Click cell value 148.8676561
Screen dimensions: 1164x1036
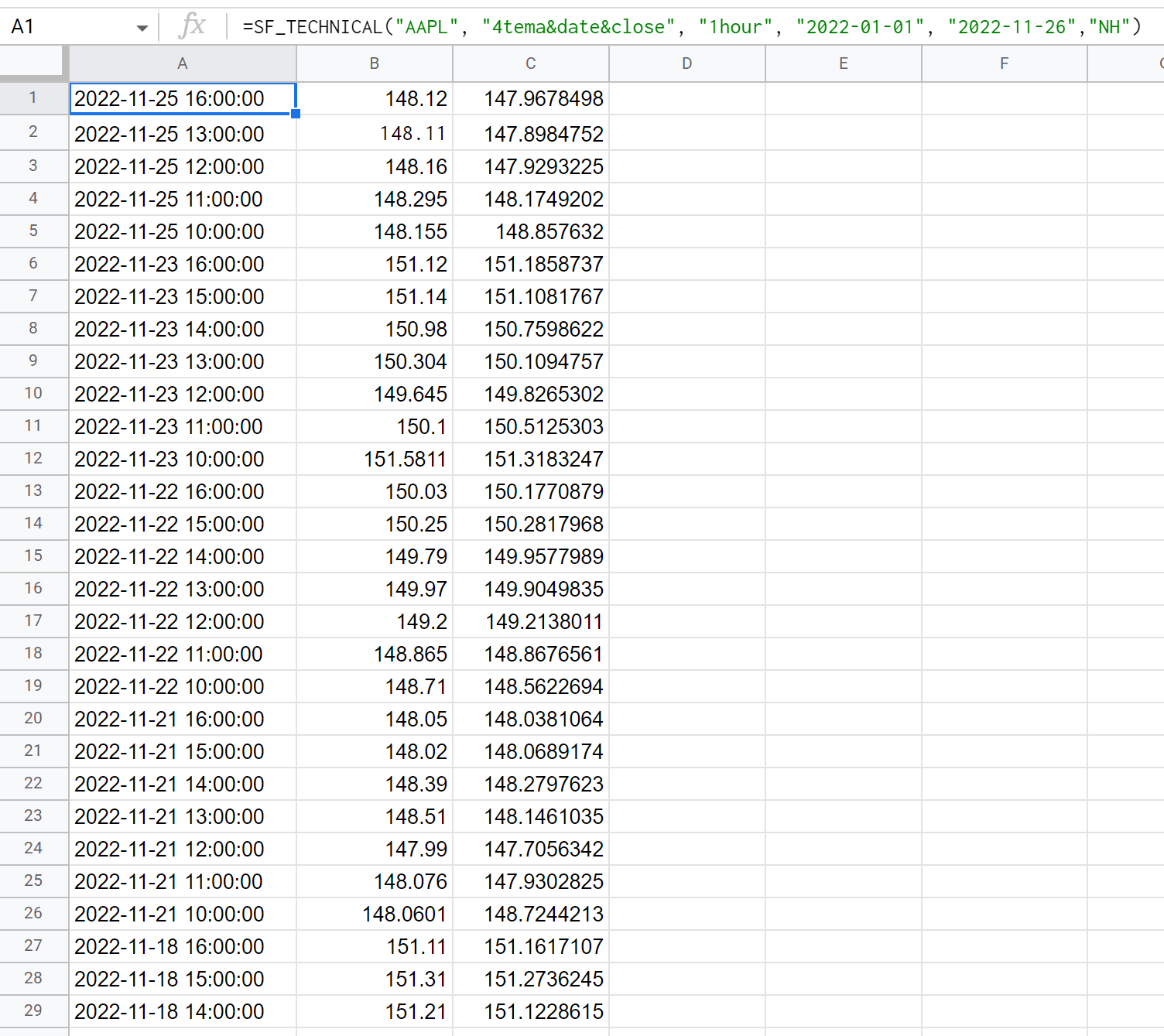(x=531, y=654)
